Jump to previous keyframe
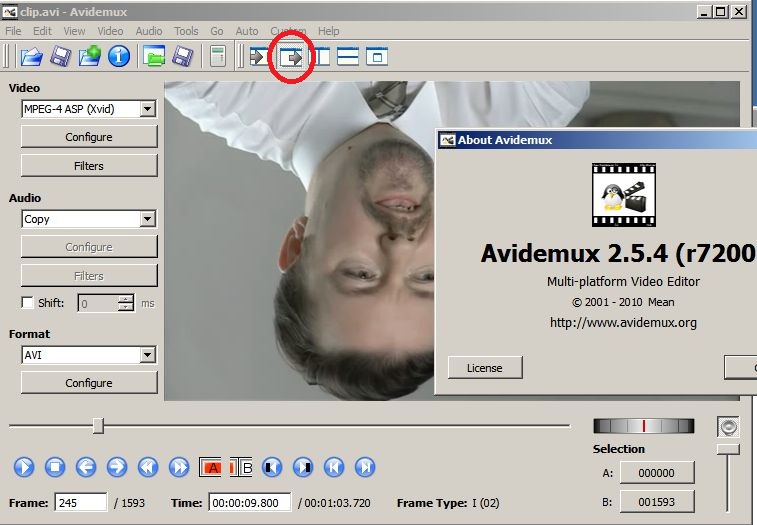Screen dimensions: 757x525 (148, 467)
